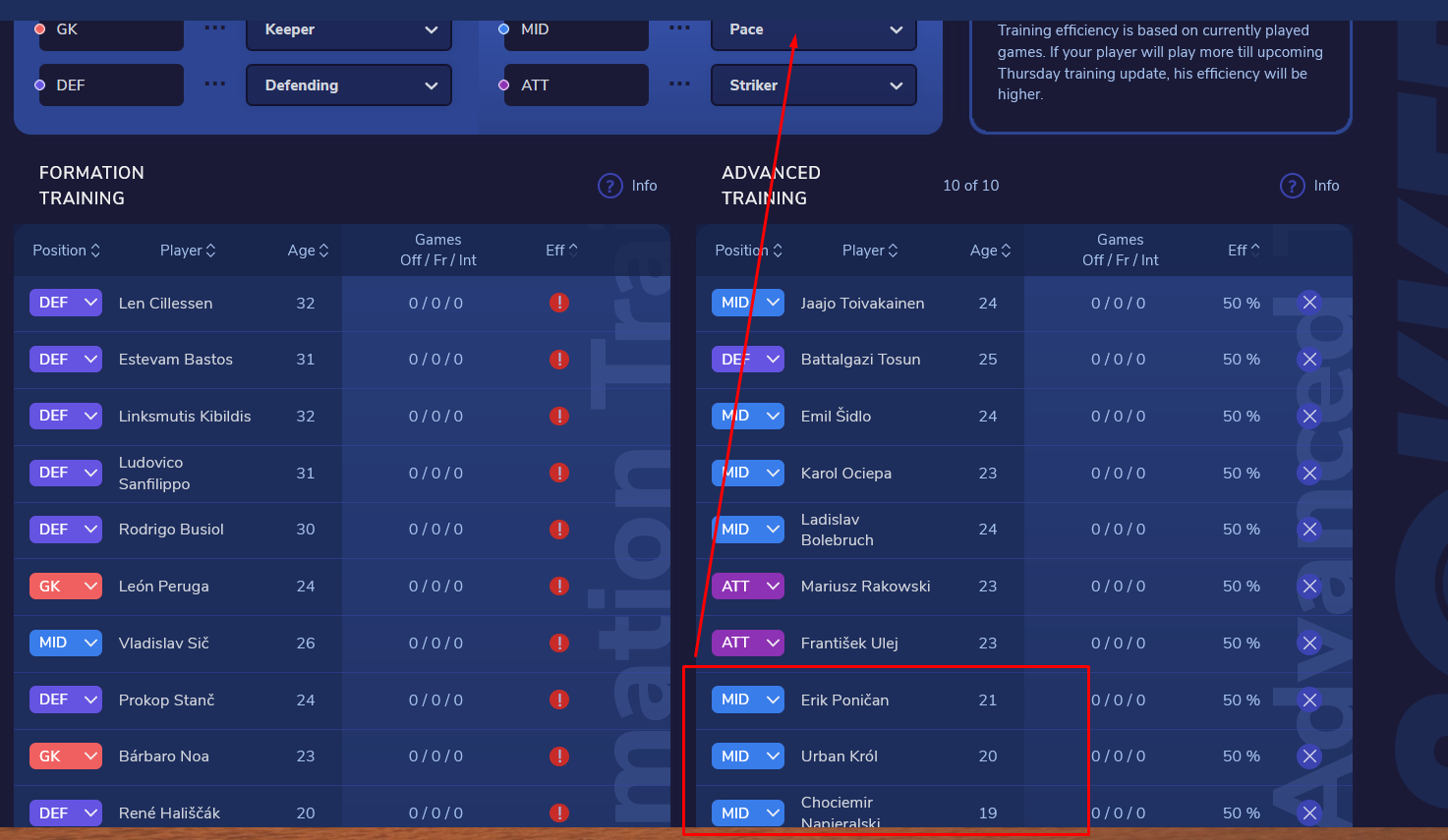The image size is (1448, 840).
Task: Open MID row three-dots menu
Action: click(x=679, y=28)
